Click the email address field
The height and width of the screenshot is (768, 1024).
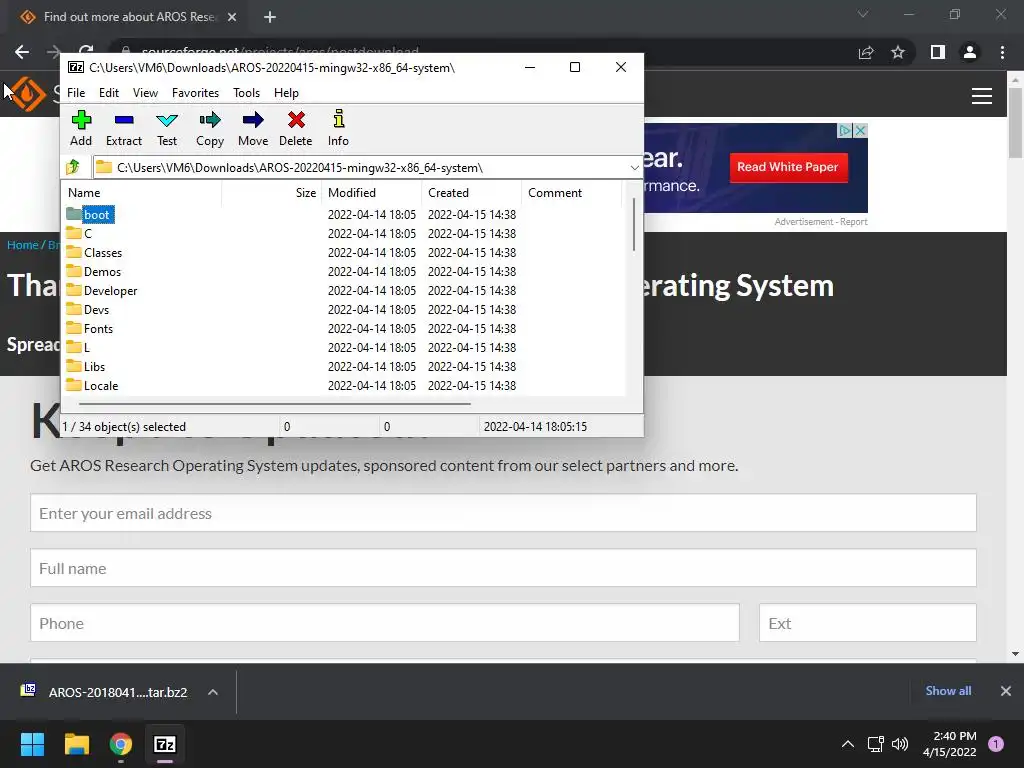tap(503, 513)
